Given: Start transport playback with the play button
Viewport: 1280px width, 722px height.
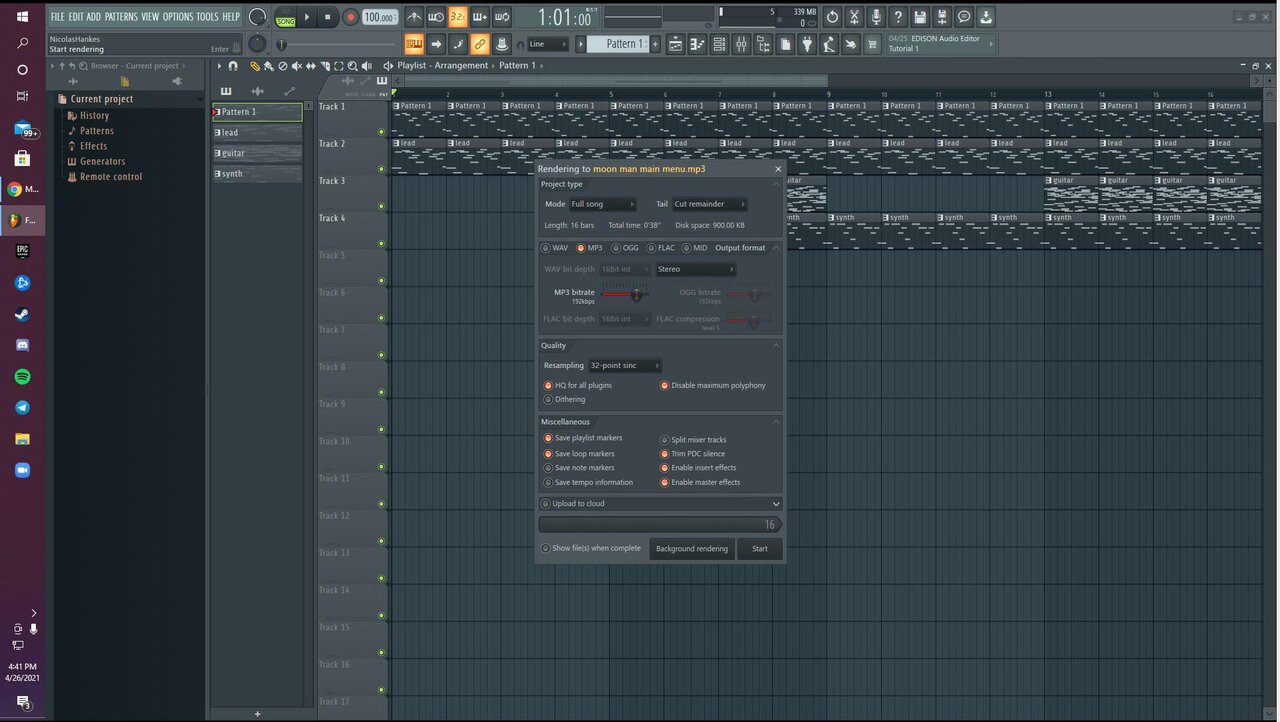Looking at the screenshot, I should pos(306,17).
